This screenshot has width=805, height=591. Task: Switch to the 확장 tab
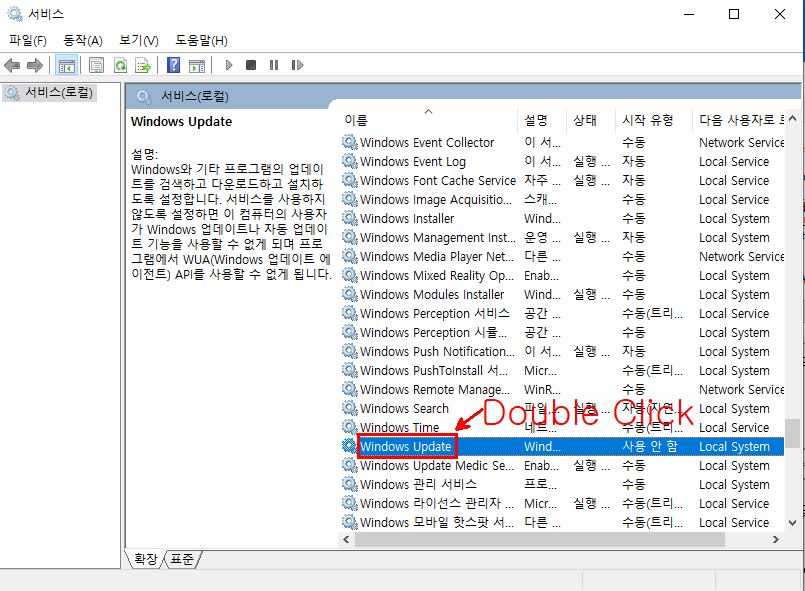[x=145, y=559]
